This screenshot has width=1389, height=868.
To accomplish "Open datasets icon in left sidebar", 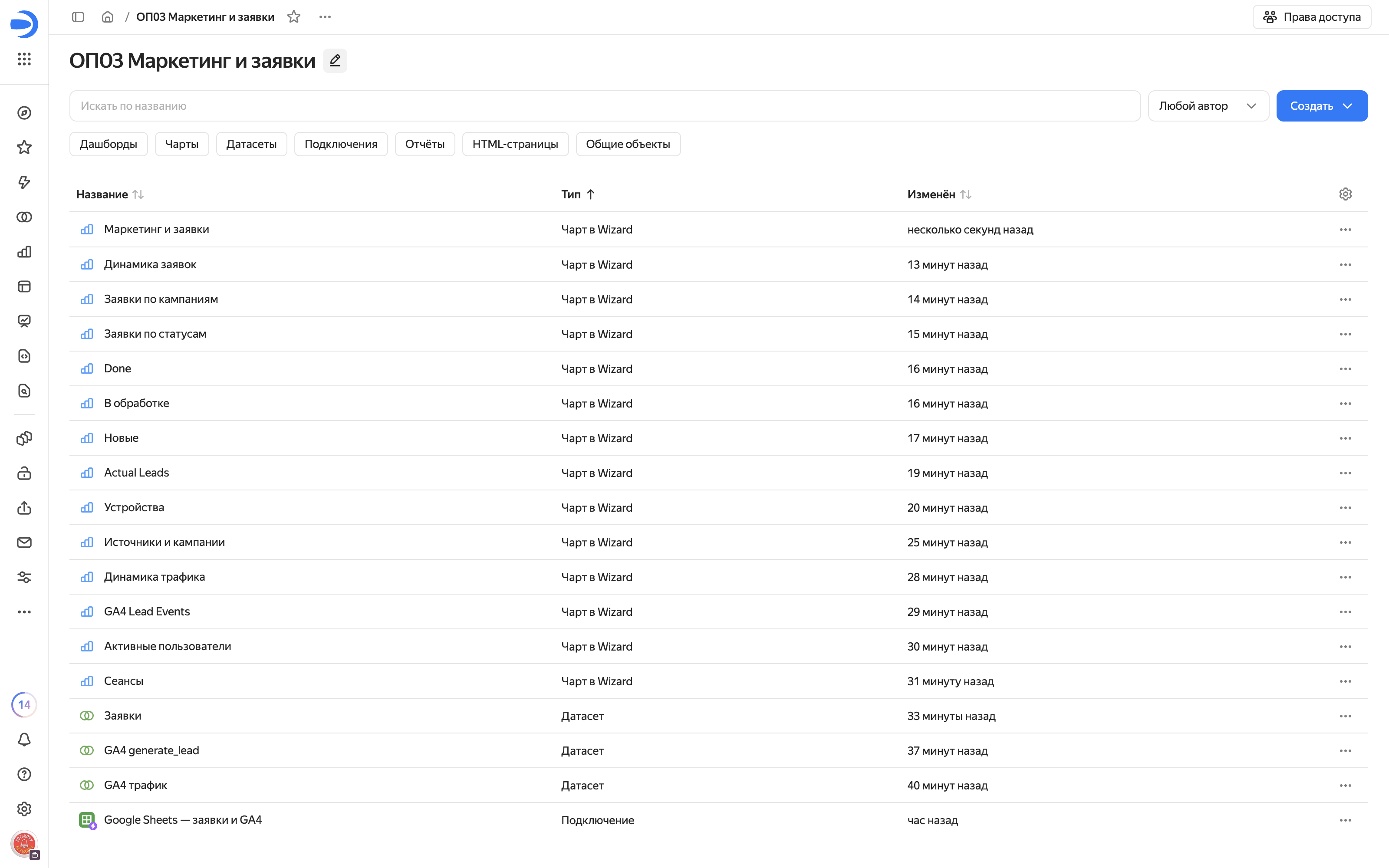I will point(24,217).
